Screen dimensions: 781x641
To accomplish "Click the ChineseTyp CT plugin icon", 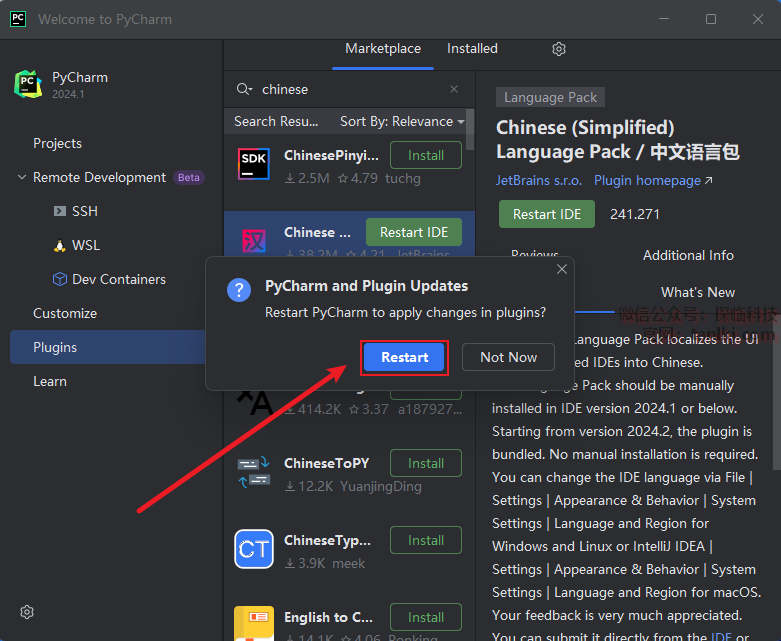I will click(x=253, y=549).
